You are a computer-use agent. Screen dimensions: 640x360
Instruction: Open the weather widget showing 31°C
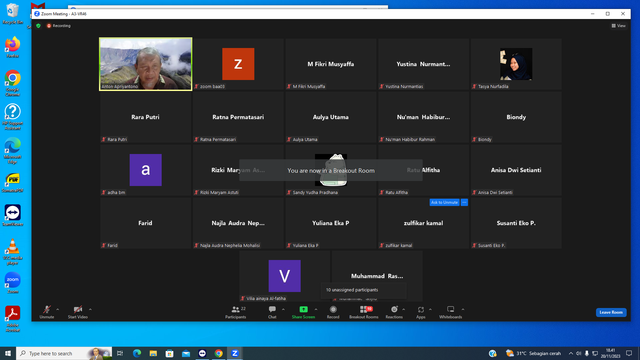533,353
